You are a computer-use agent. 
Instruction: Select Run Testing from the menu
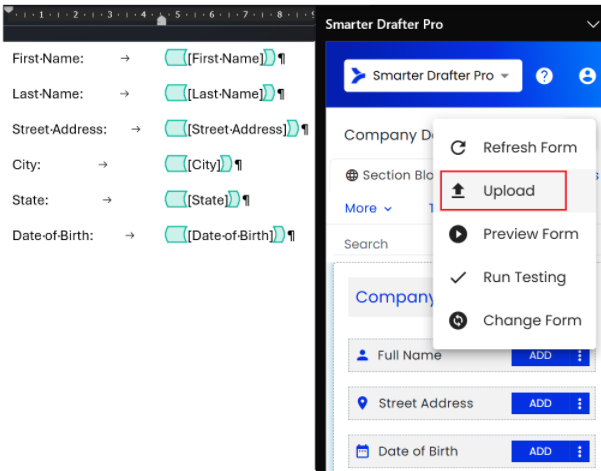514,277
